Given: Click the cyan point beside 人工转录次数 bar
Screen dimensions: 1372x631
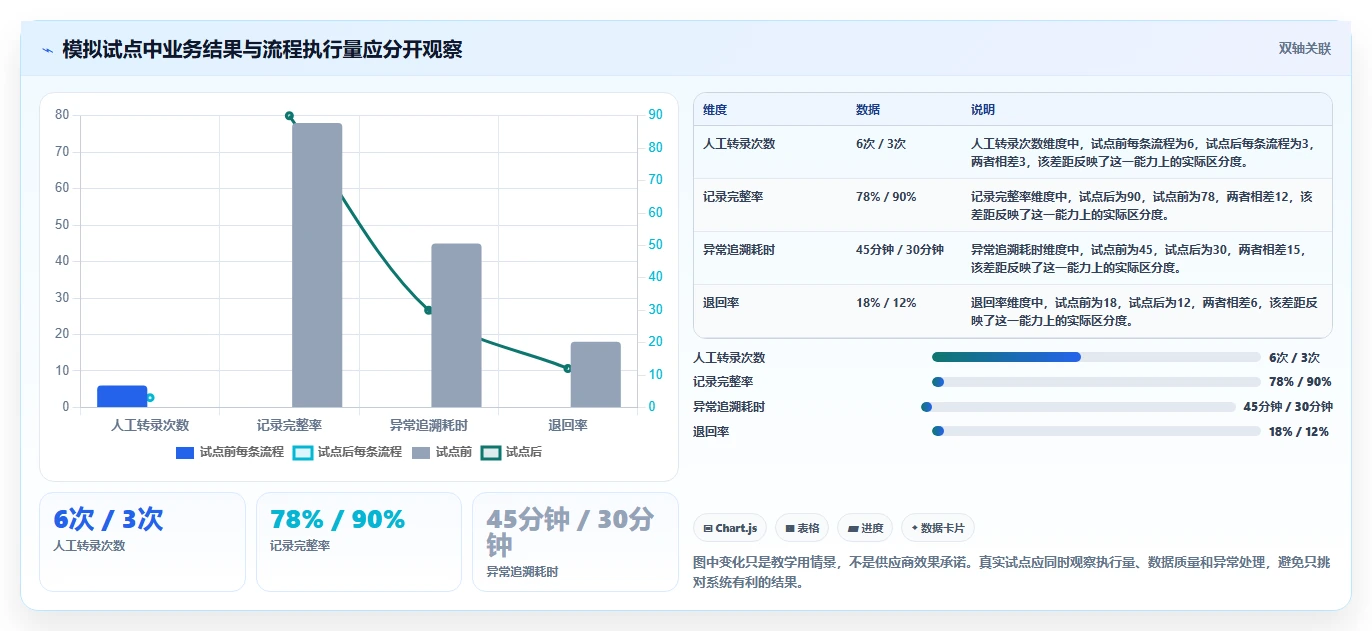Looking at the screenshot, I should 150,398.
